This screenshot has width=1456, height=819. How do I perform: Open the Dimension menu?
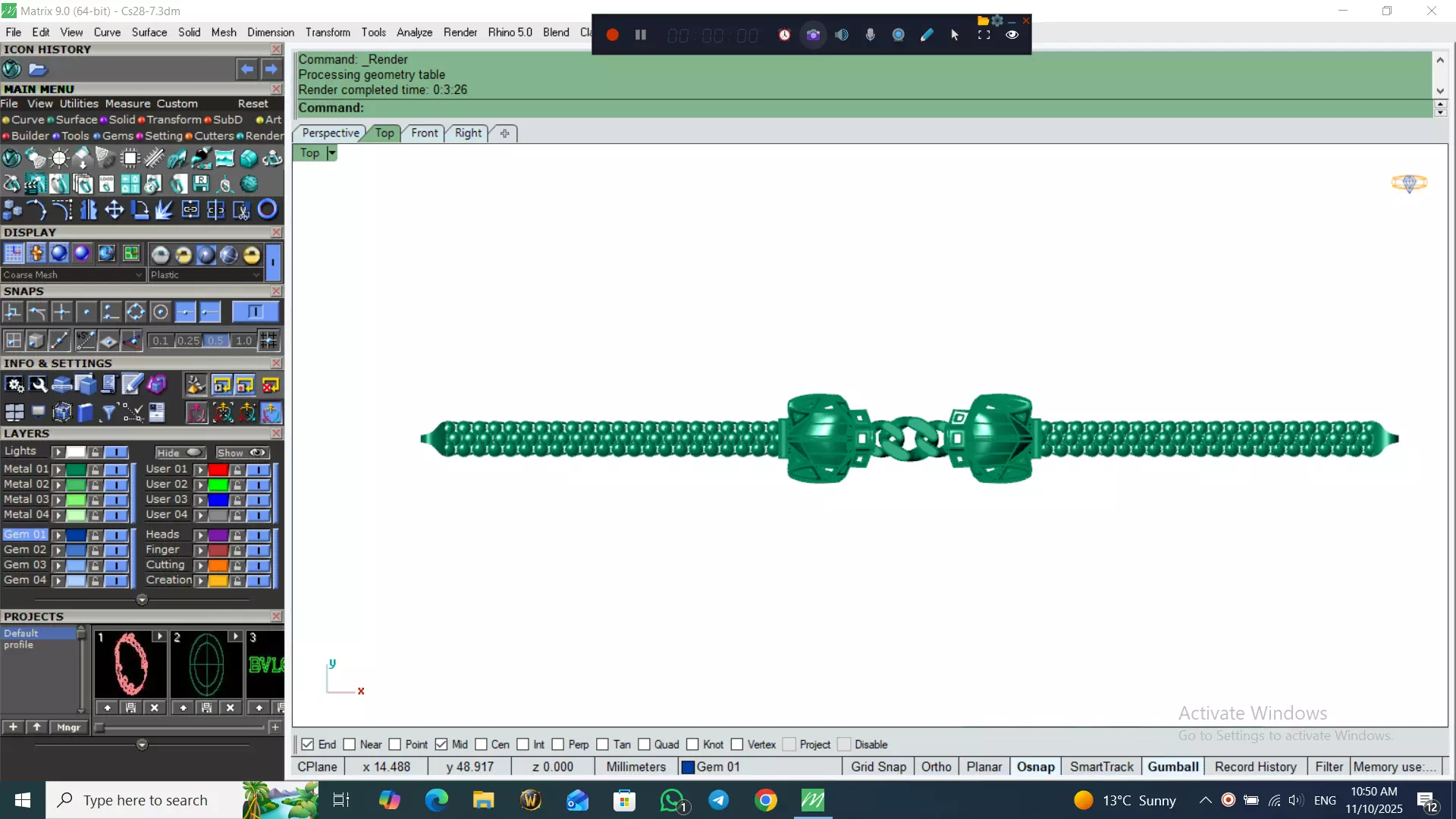[x=271, y=33]
